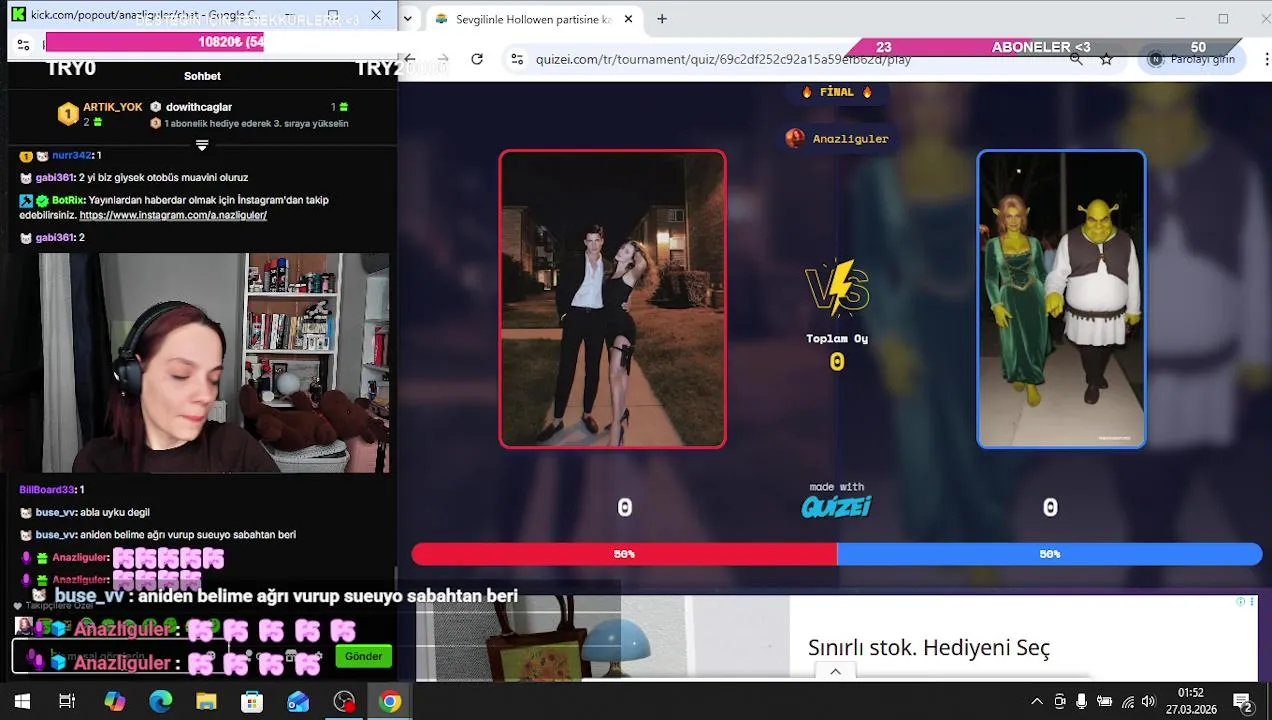Open Microsoft Store from the taskbar
The height and width of the screenshot is (720, 1272).
coord(252,702)
